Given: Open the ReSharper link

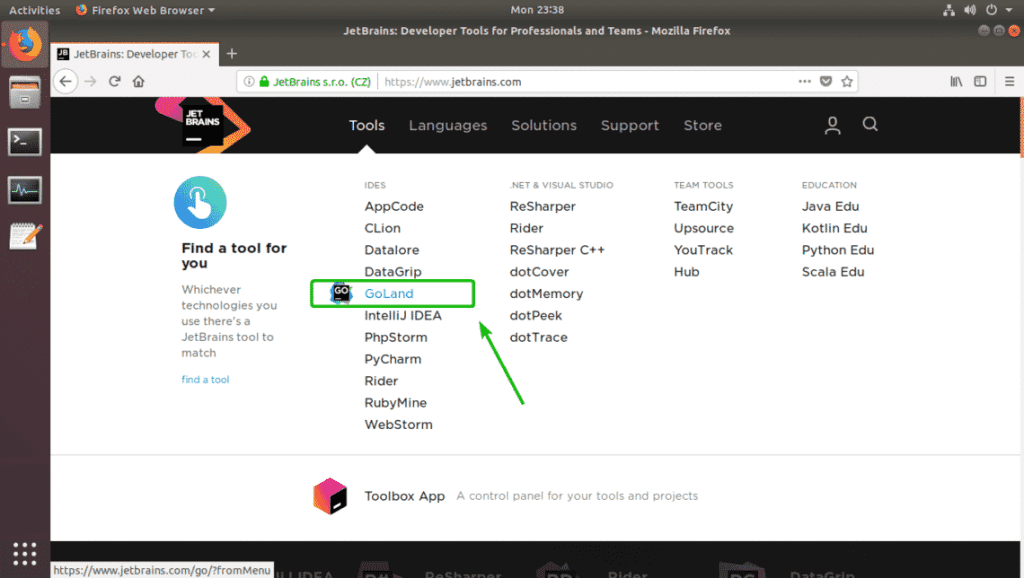Looking at the screenshot, I should 542,206.
